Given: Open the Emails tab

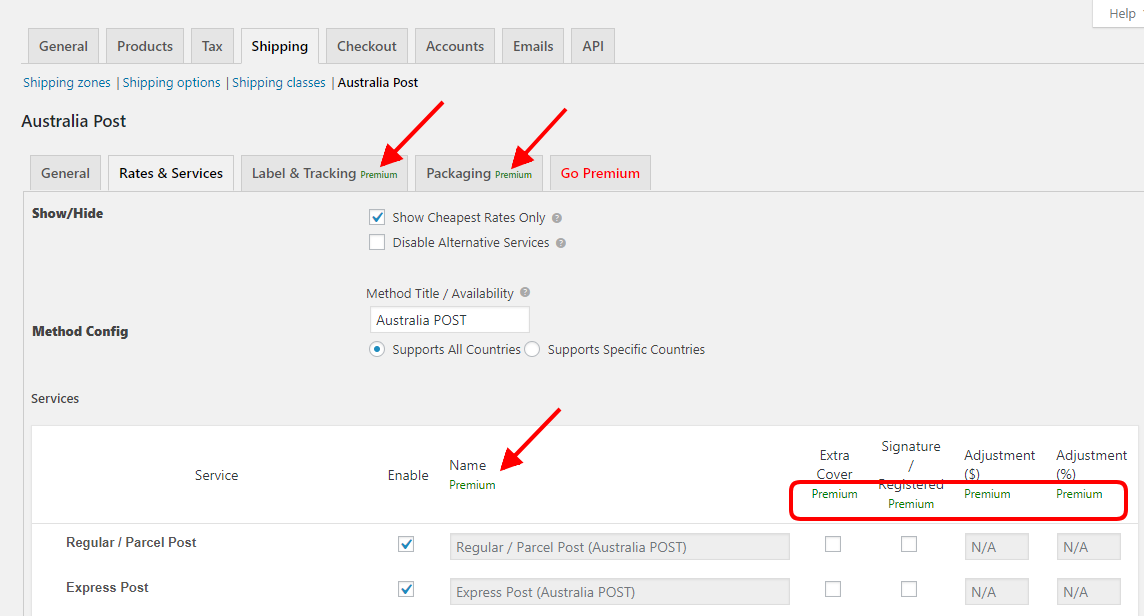Looking at the screenshot, I should (533, 46).
